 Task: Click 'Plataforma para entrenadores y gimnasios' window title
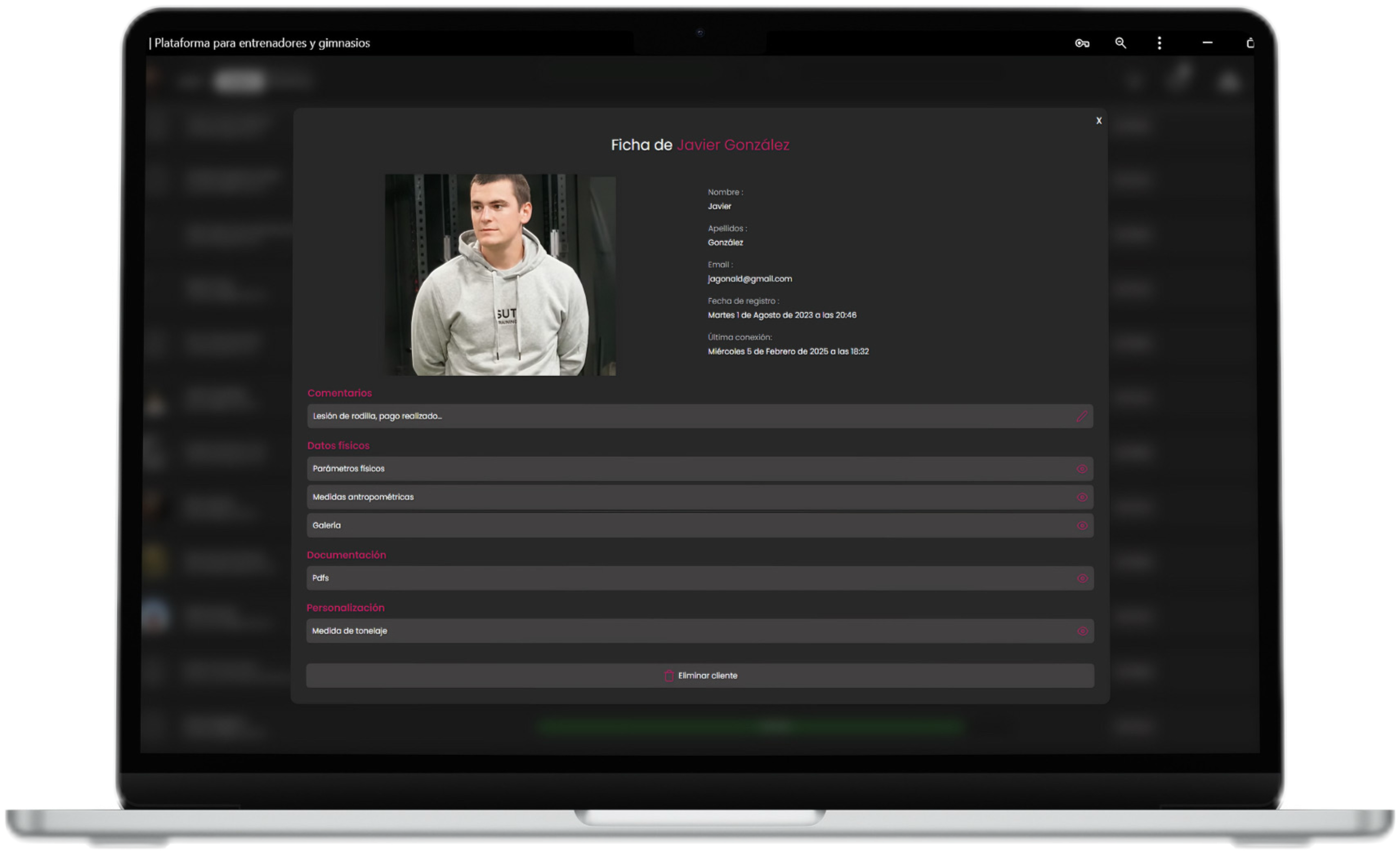[x=262, y=43]
